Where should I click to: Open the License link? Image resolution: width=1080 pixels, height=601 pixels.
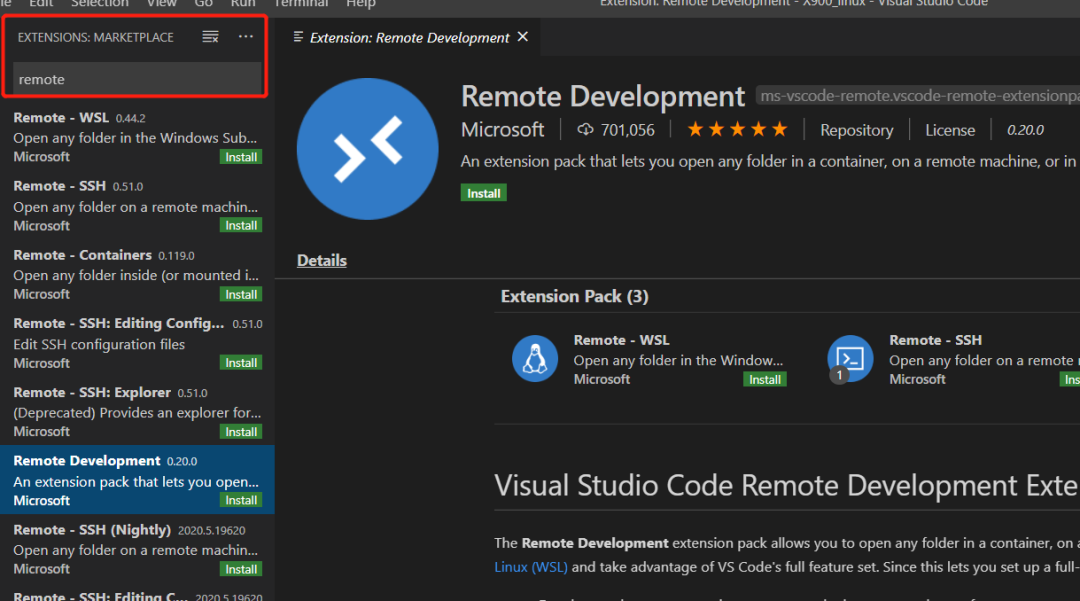tap(950, 130)
